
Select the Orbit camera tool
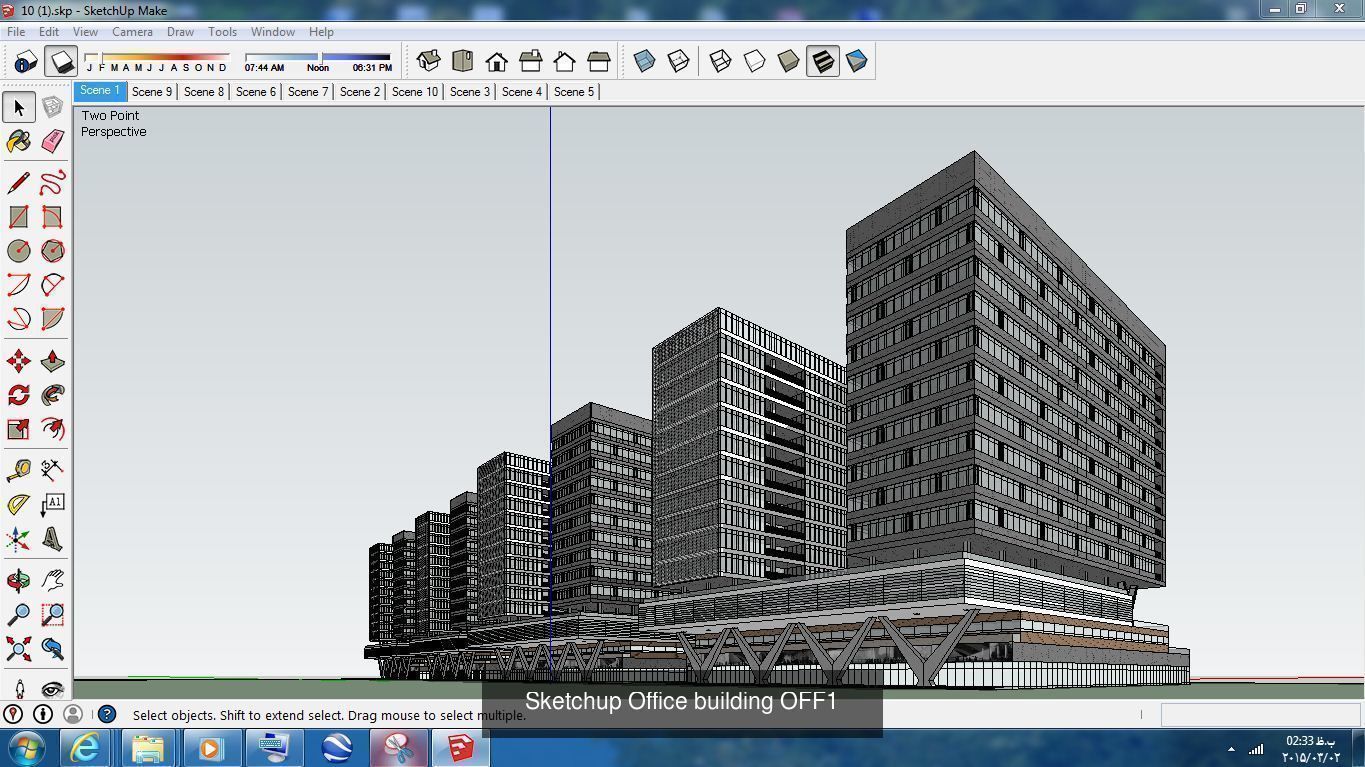18,581
